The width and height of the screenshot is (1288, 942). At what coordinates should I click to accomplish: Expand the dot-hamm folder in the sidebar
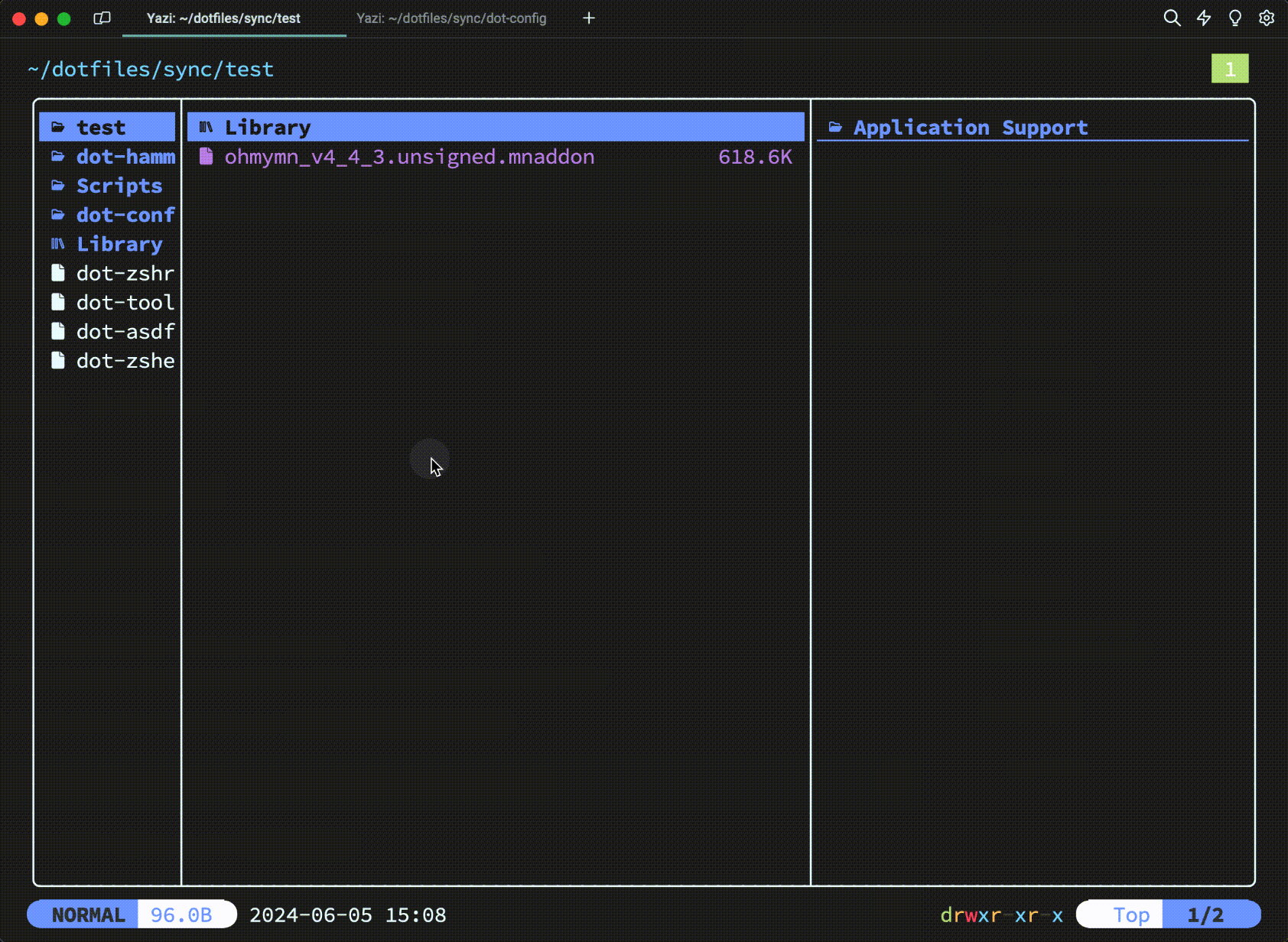(125, 156)
